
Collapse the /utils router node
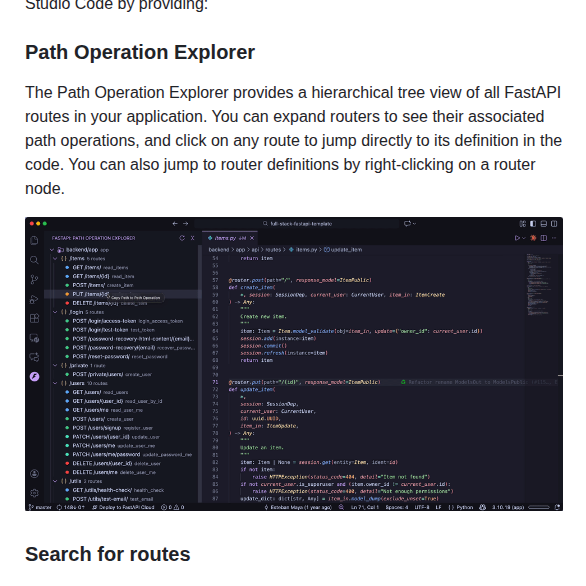(55, 481)
